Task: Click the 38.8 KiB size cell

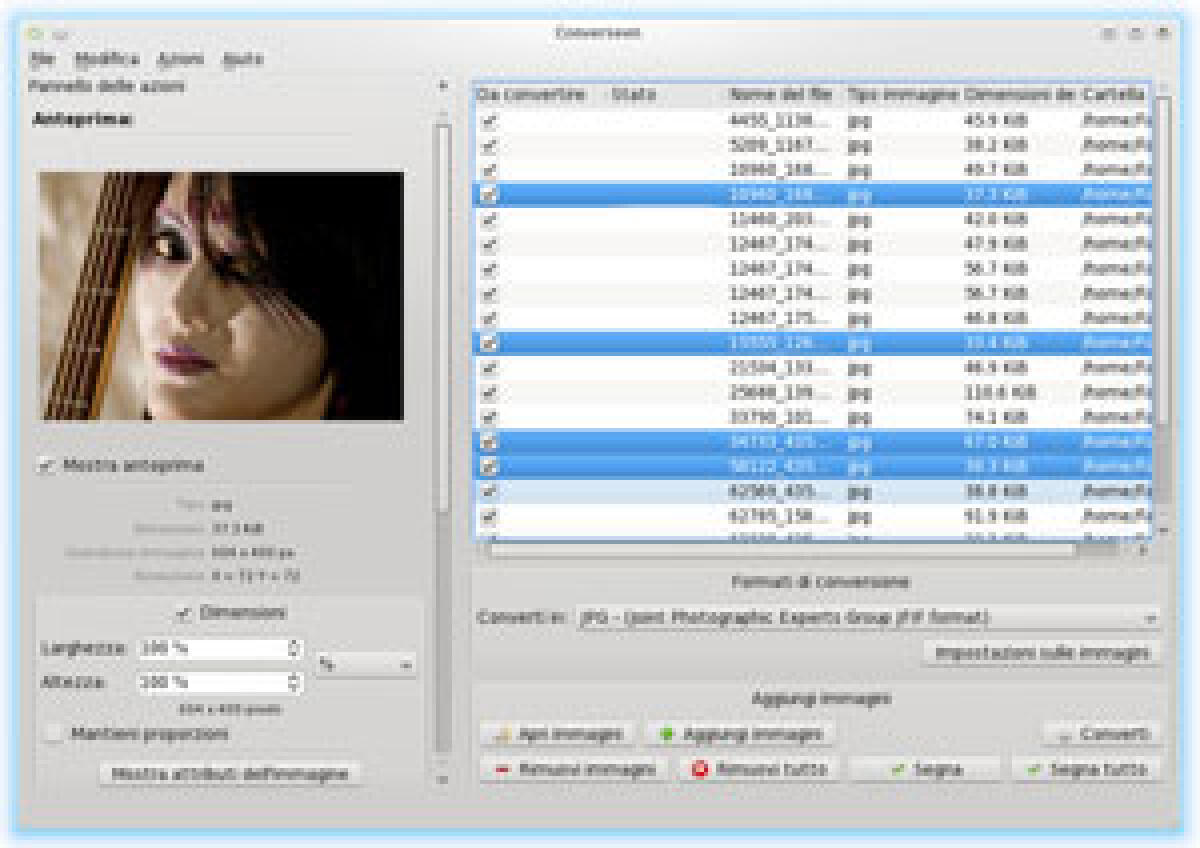Action: [x=995, y=490]
